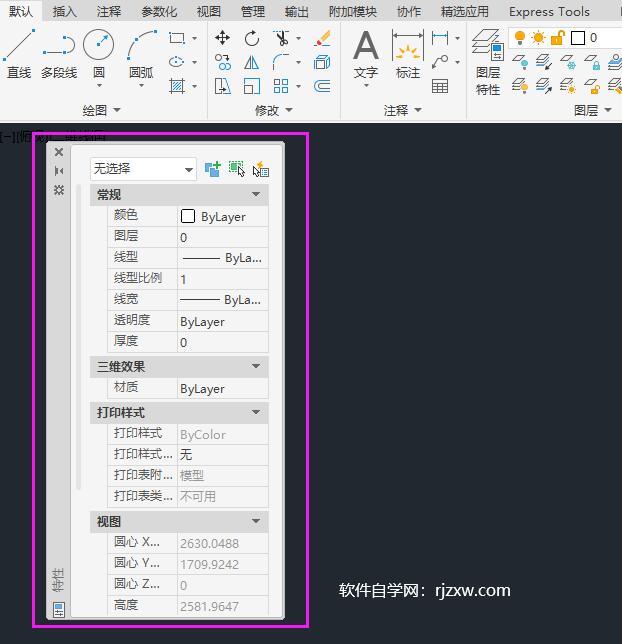Switch to the 输出 ribbon tab
622x644 pixels.
tap(296, 12)
